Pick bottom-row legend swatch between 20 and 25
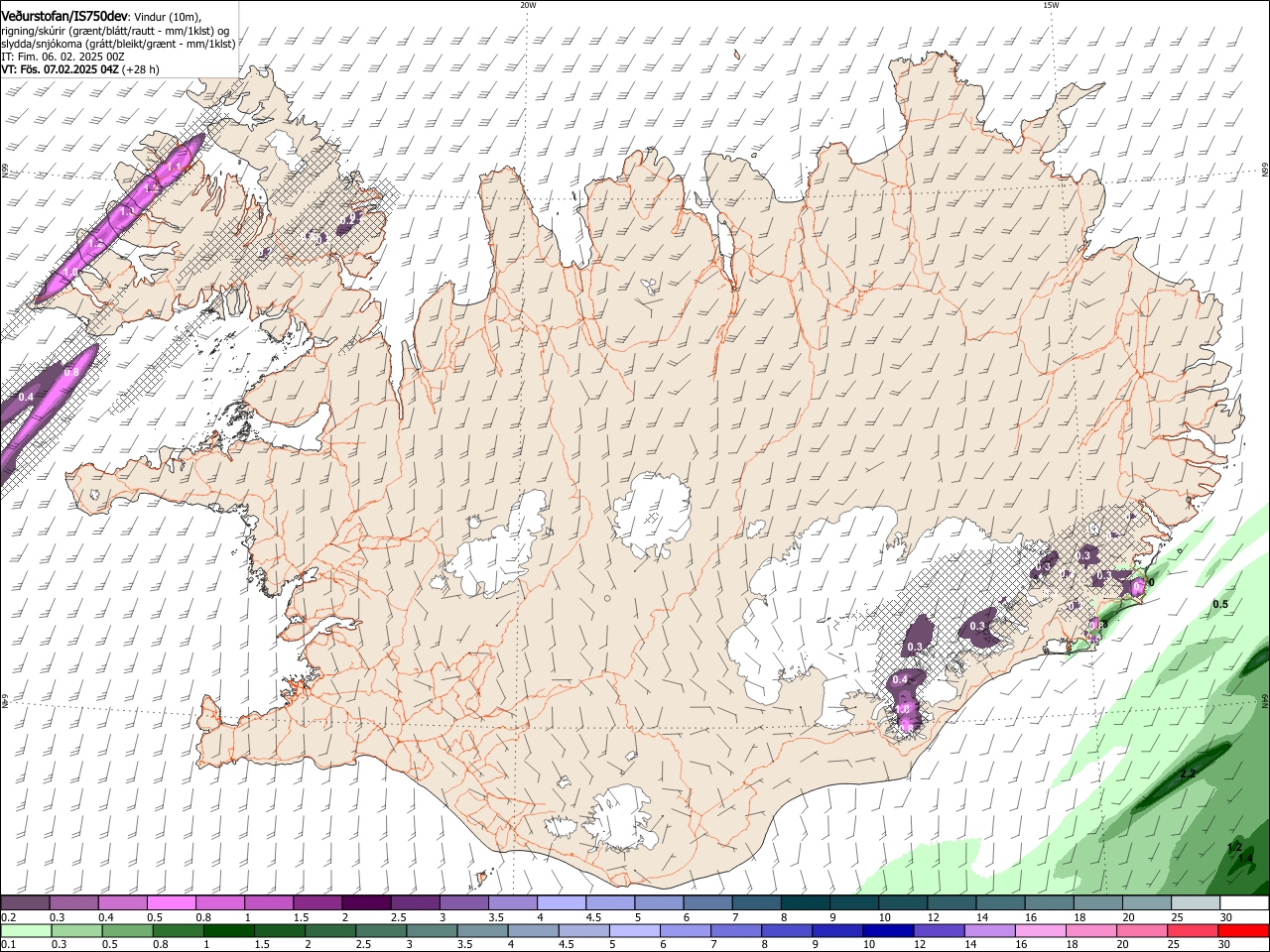This screenshot has height=952, width=1270. (1142, 931)
